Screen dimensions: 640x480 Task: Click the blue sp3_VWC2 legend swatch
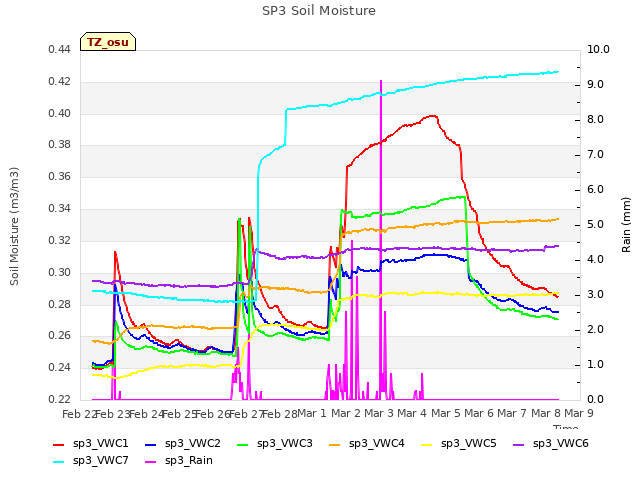pyautogui.click(x=151, y=444)
